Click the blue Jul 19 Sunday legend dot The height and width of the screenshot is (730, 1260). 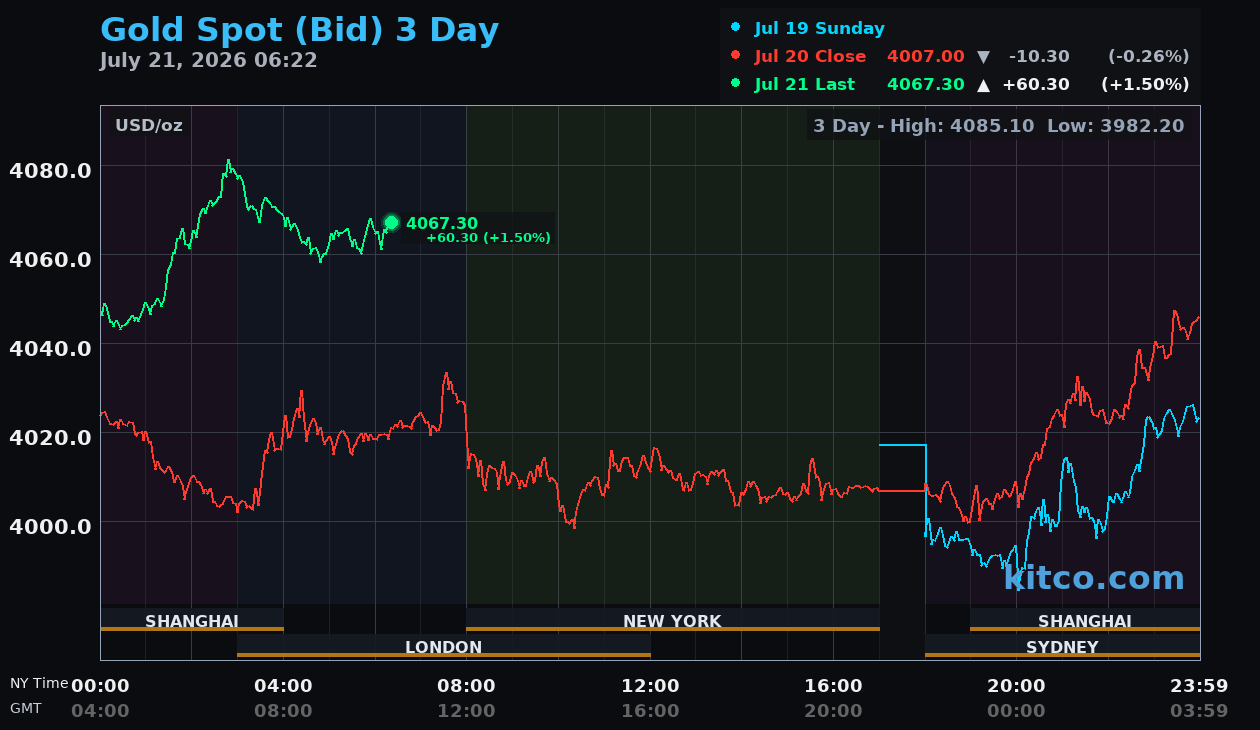[736, 28]
